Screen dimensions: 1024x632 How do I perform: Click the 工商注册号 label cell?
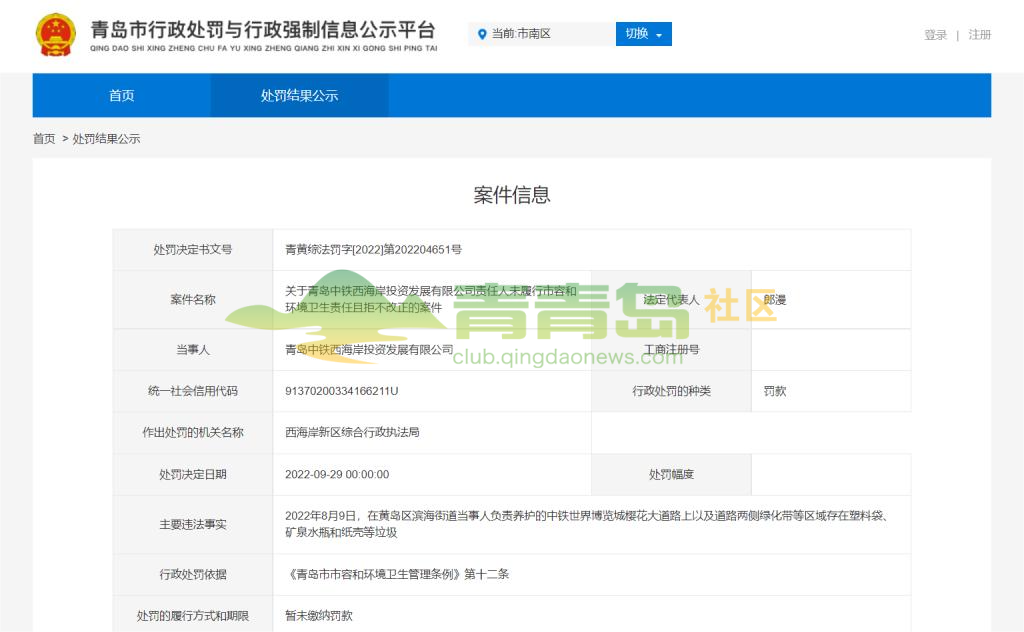671,350
